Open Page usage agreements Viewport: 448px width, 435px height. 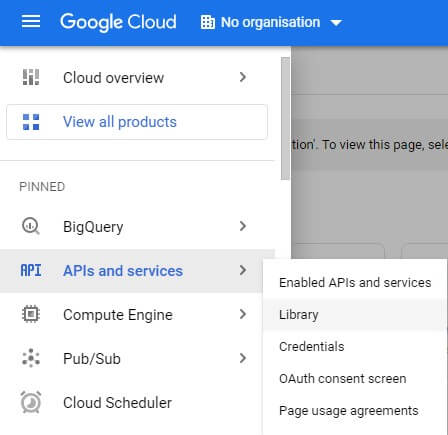[355, 411]
